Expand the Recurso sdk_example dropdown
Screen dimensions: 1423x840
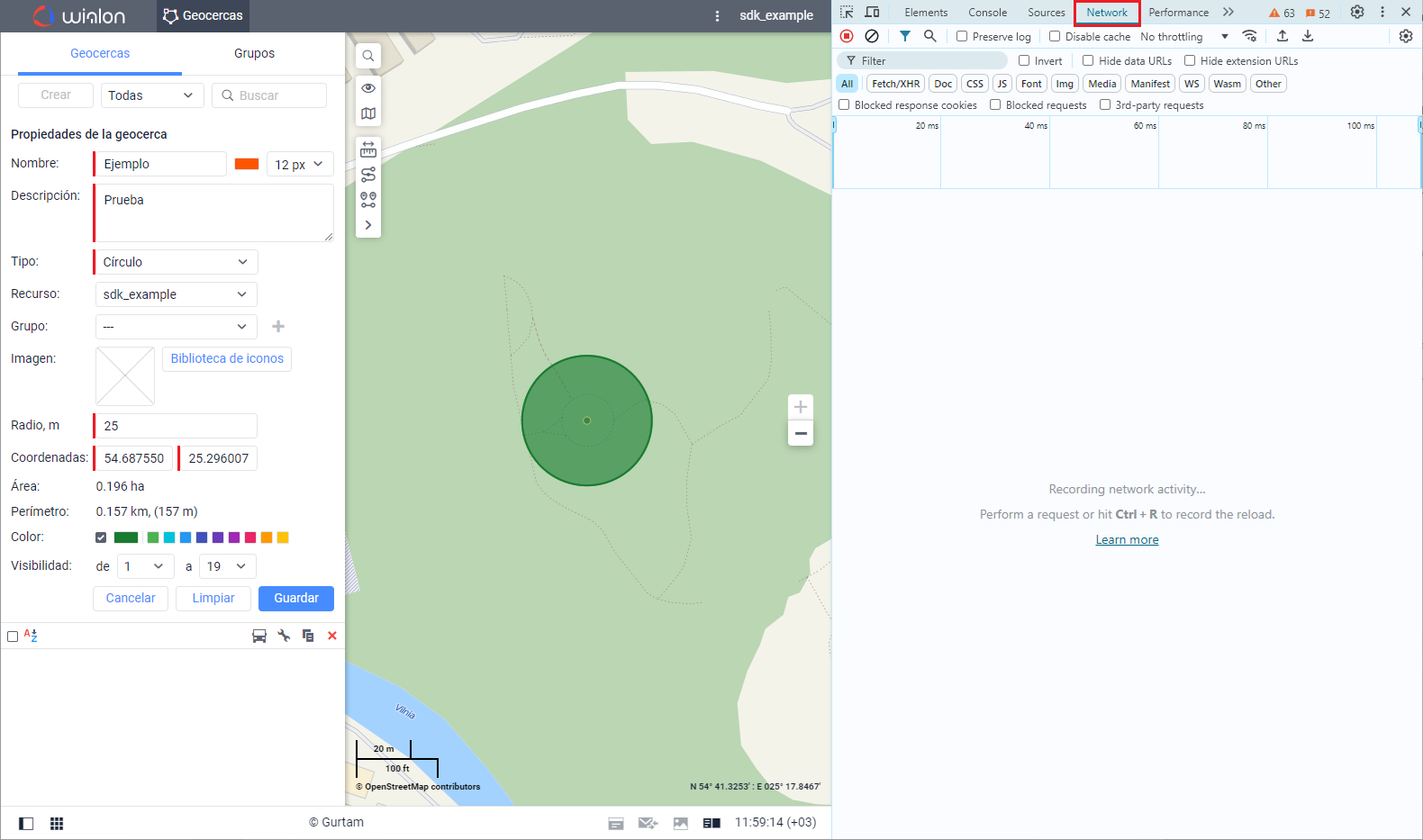click(176, 294)
